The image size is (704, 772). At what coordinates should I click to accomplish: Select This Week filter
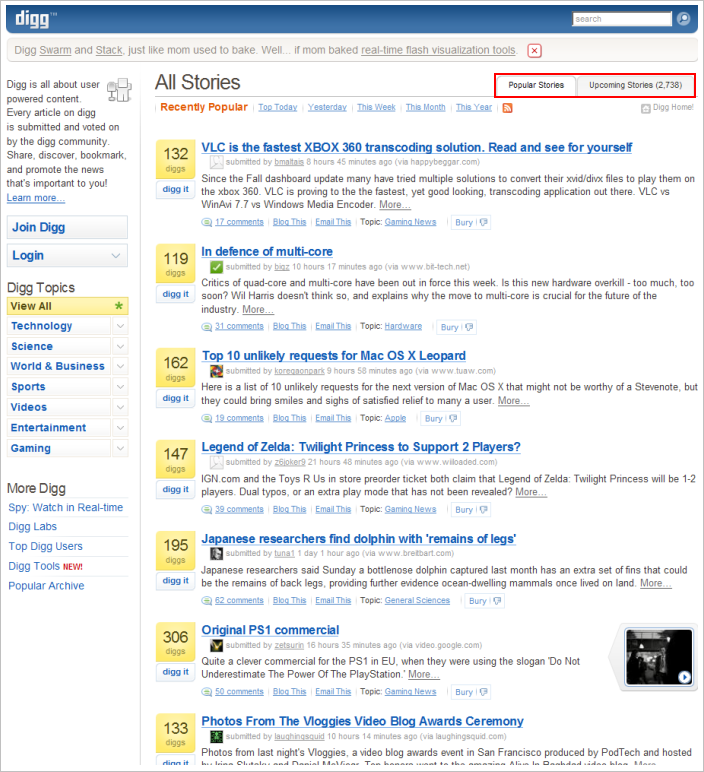coord(376,107)
